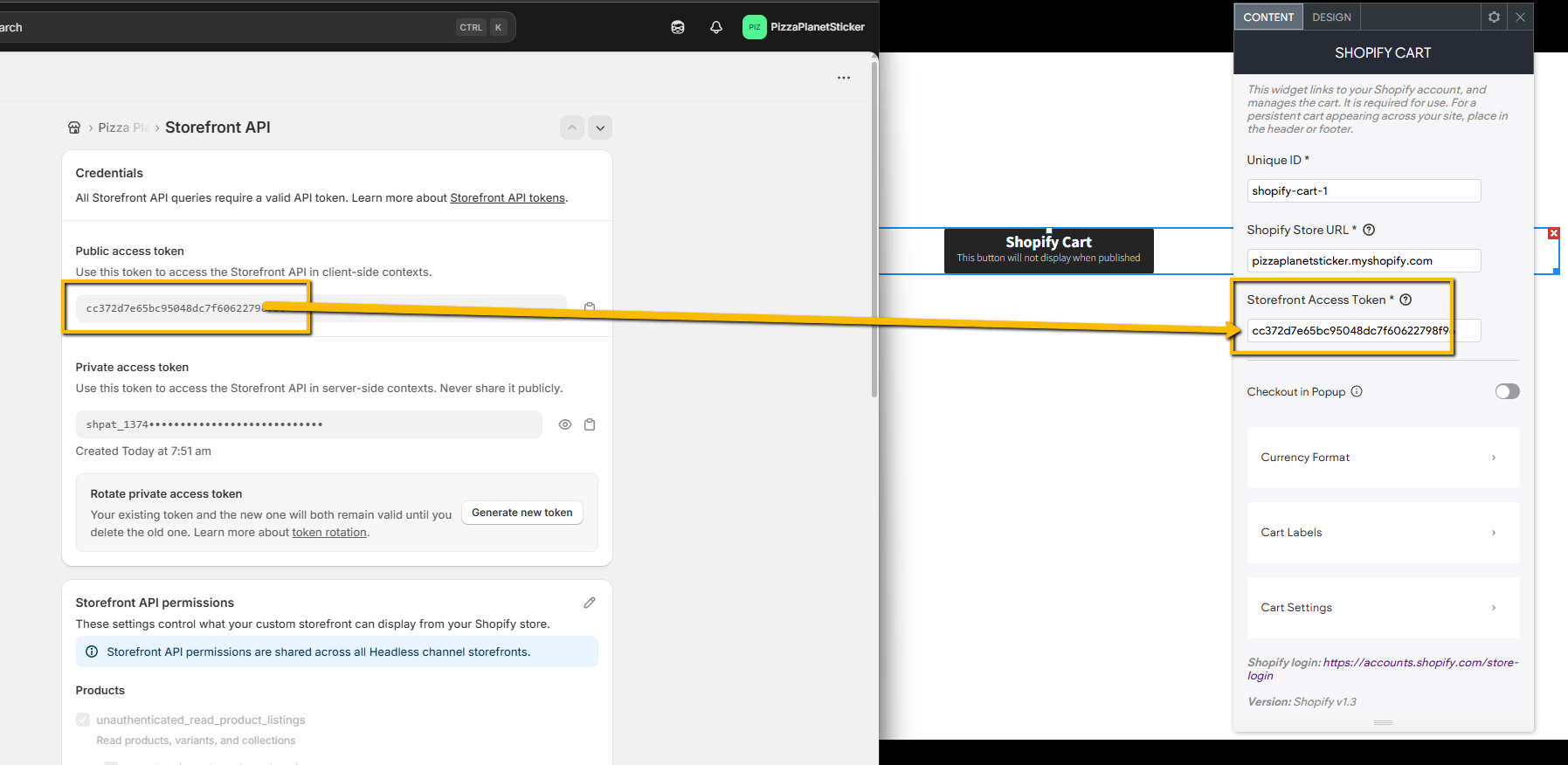Image resolution: width=1568 pixels, height=765 pixels.
Task: Toggle unauthenticated_read_product_listings checkbox
Action: pos(83,720)
